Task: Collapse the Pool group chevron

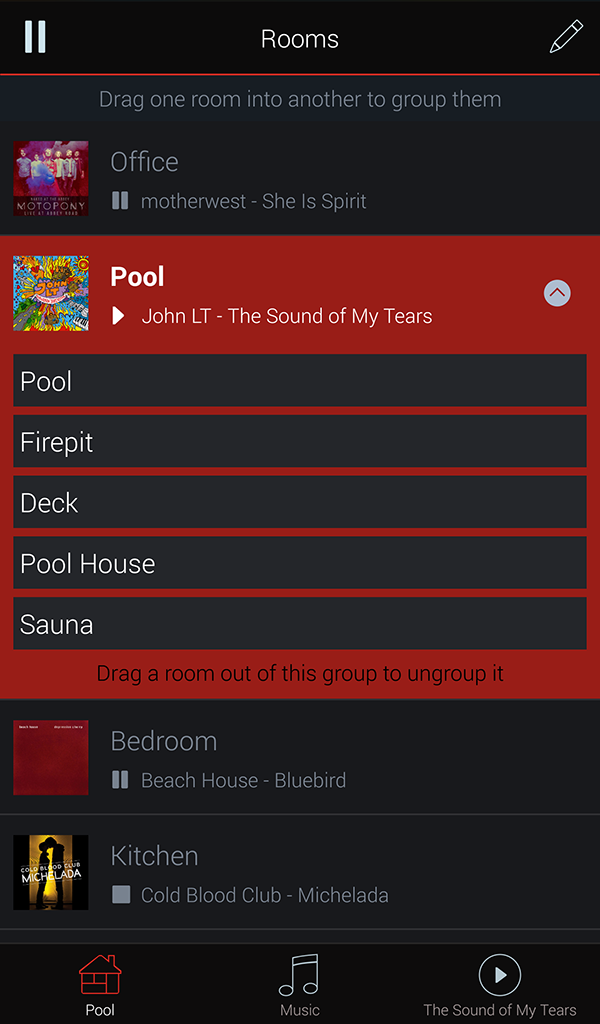Action: 557,293
